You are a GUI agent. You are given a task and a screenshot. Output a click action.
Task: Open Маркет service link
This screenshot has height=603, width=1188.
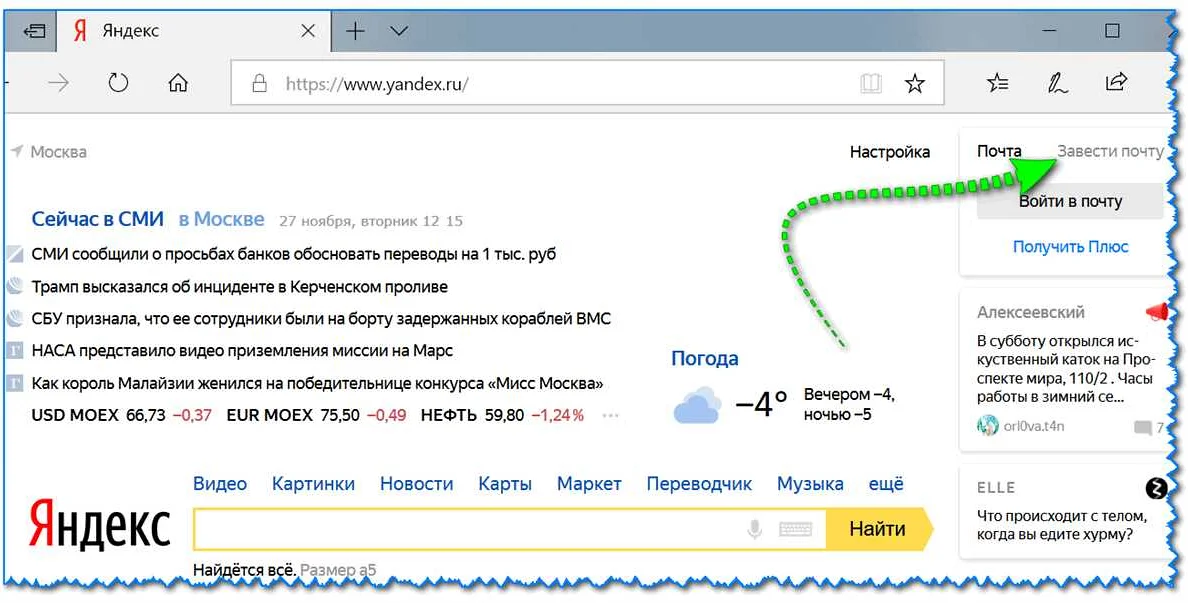click(x=589, y=483)
